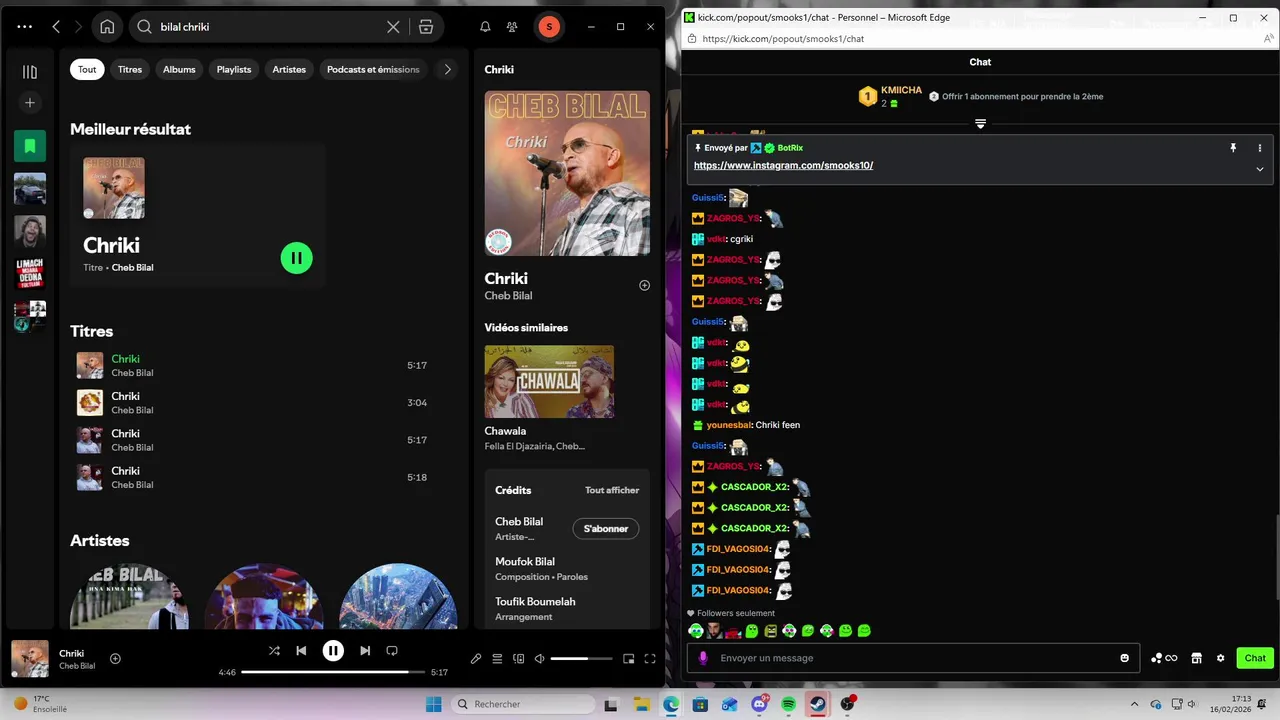1280x720 pixels.
Task: Open emoji picker in Kick chat input
Action: click(1125, 658)
